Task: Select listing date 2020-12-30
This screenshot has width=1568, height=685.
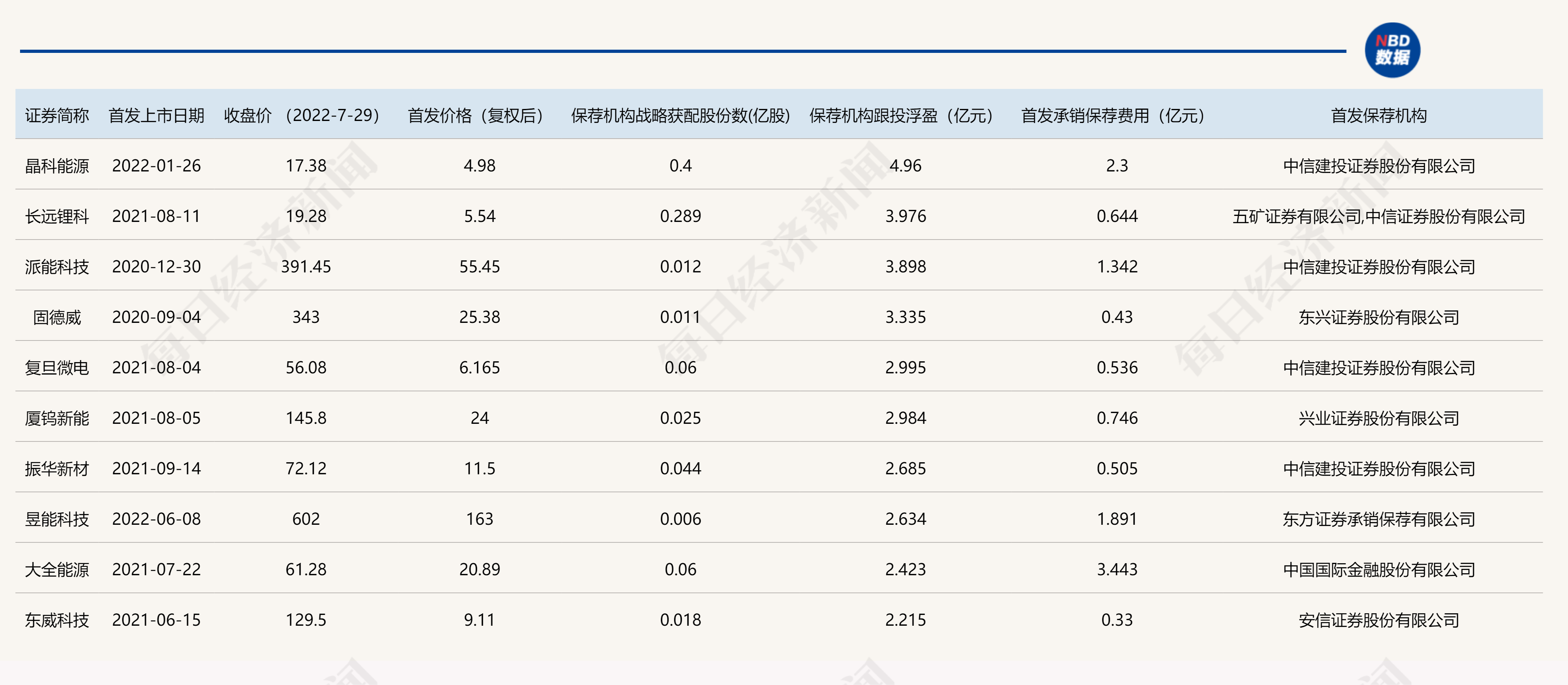Action: [x=156, y=267]
